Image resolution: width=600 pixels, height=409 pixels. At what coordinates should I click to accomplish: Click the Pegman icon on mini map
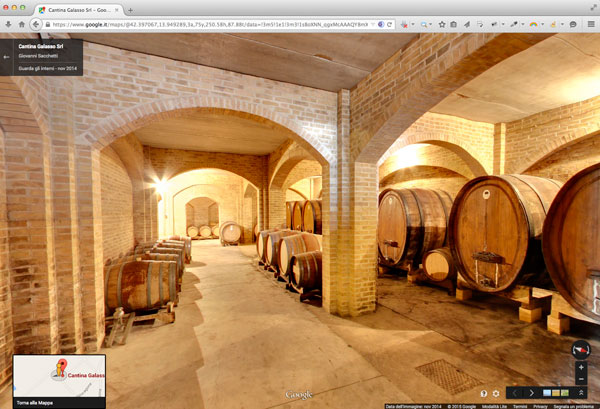click(x=59, y=370)
